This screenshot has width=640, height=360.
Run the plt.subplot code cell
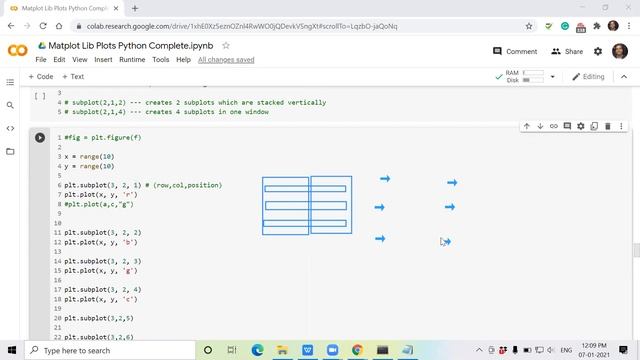click(40, 138)
